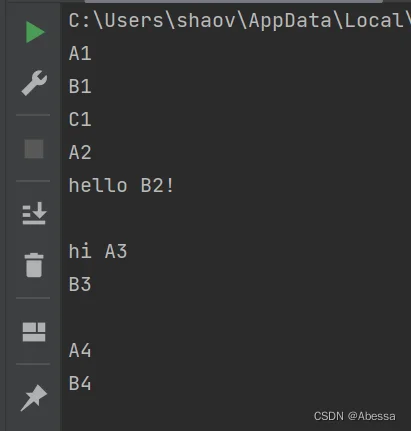This screenshot has width=411, height=431.
Task: Toggle the Scroll to End icon
Action: point(34,213)
